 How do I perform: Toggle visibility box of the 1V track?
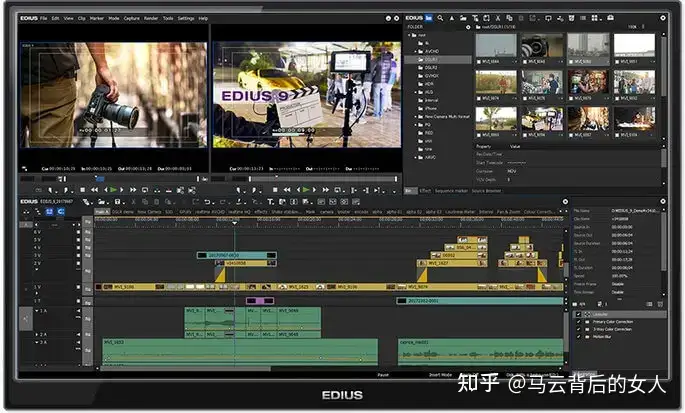78,287
